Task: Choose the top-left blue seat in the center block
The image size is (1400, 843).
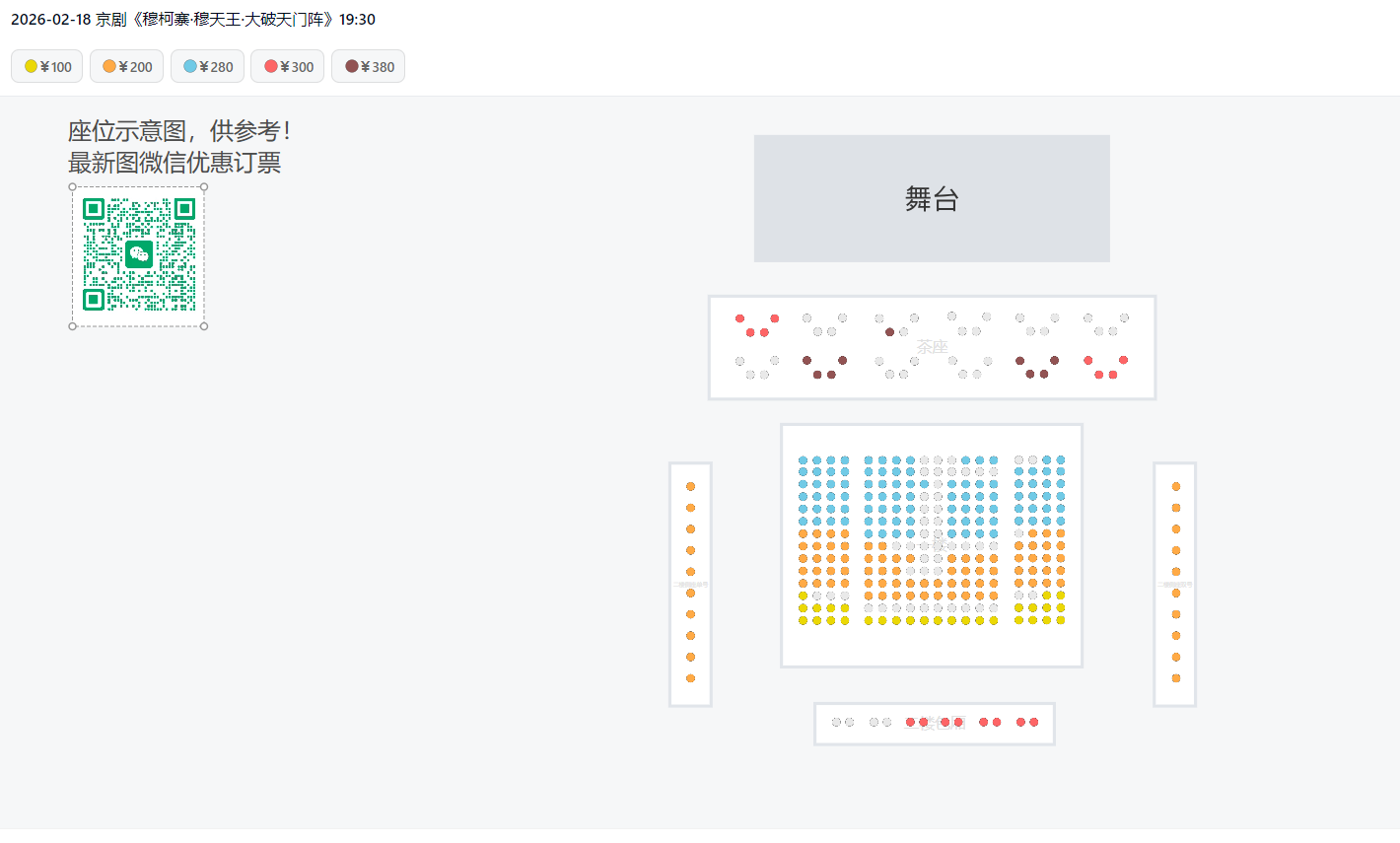Action: point(804,460)
